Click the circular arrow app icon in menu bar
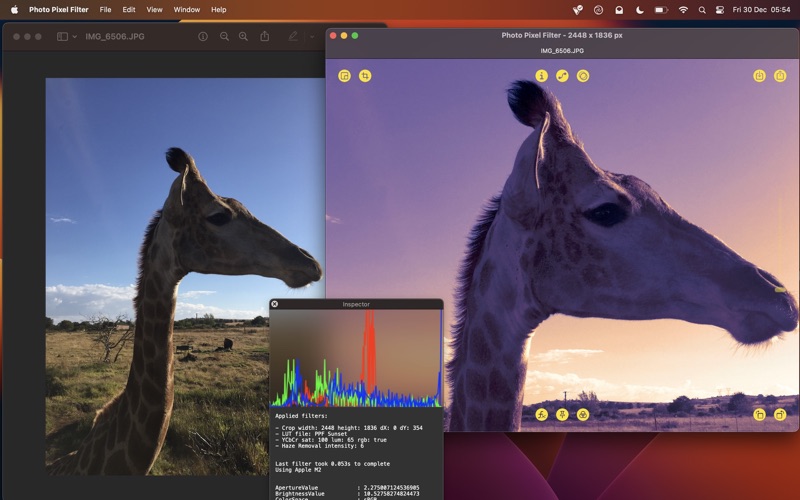 point(598,10)
